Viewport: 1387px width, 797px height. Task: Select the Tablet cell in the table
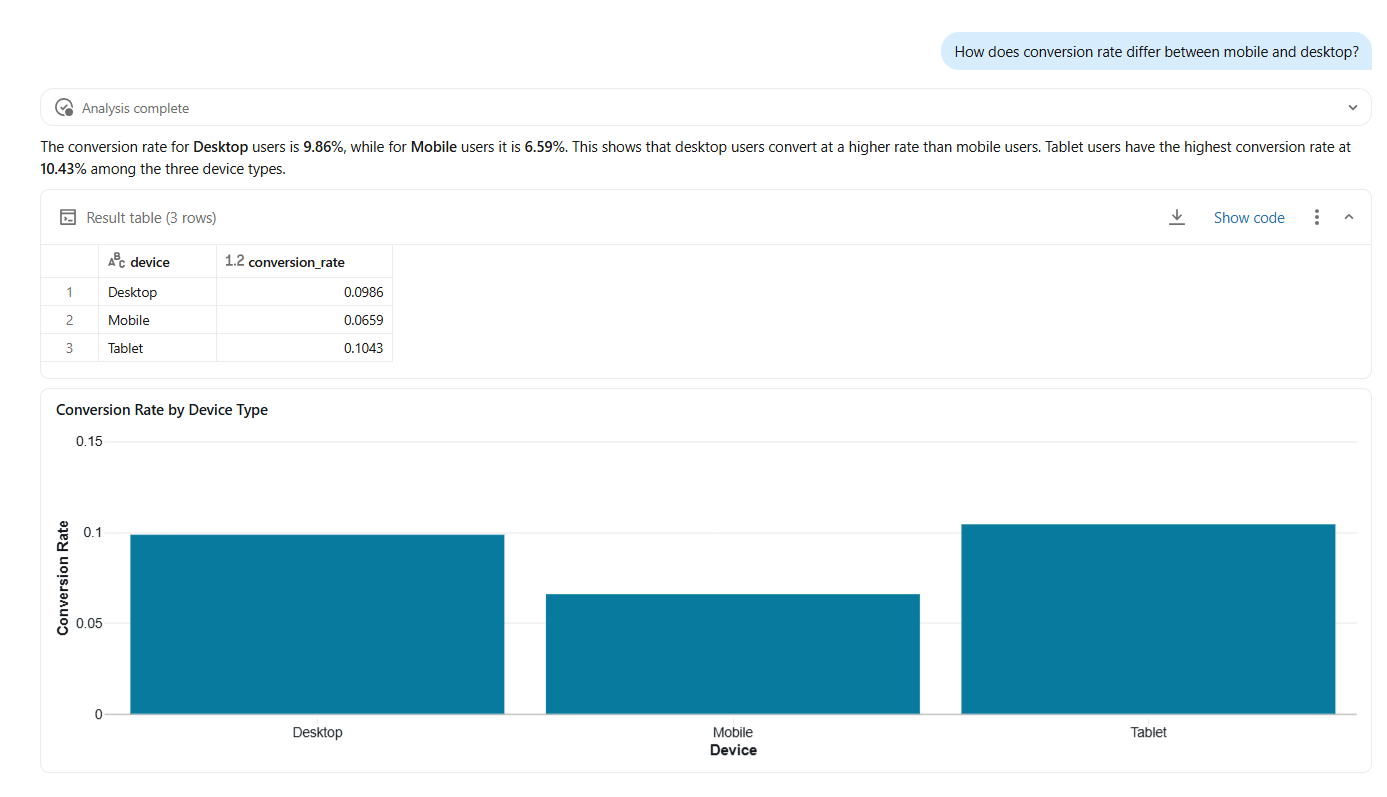pyautogui.click(x=157, y=348)
